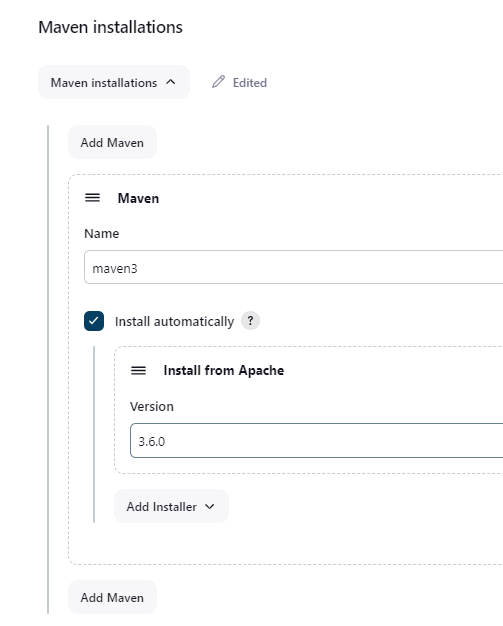Click the upward chevron in Maven installations button
Image resolution: width=503 pixels, height=626 pixels.
pyautogui.click(x=171, y=82)
